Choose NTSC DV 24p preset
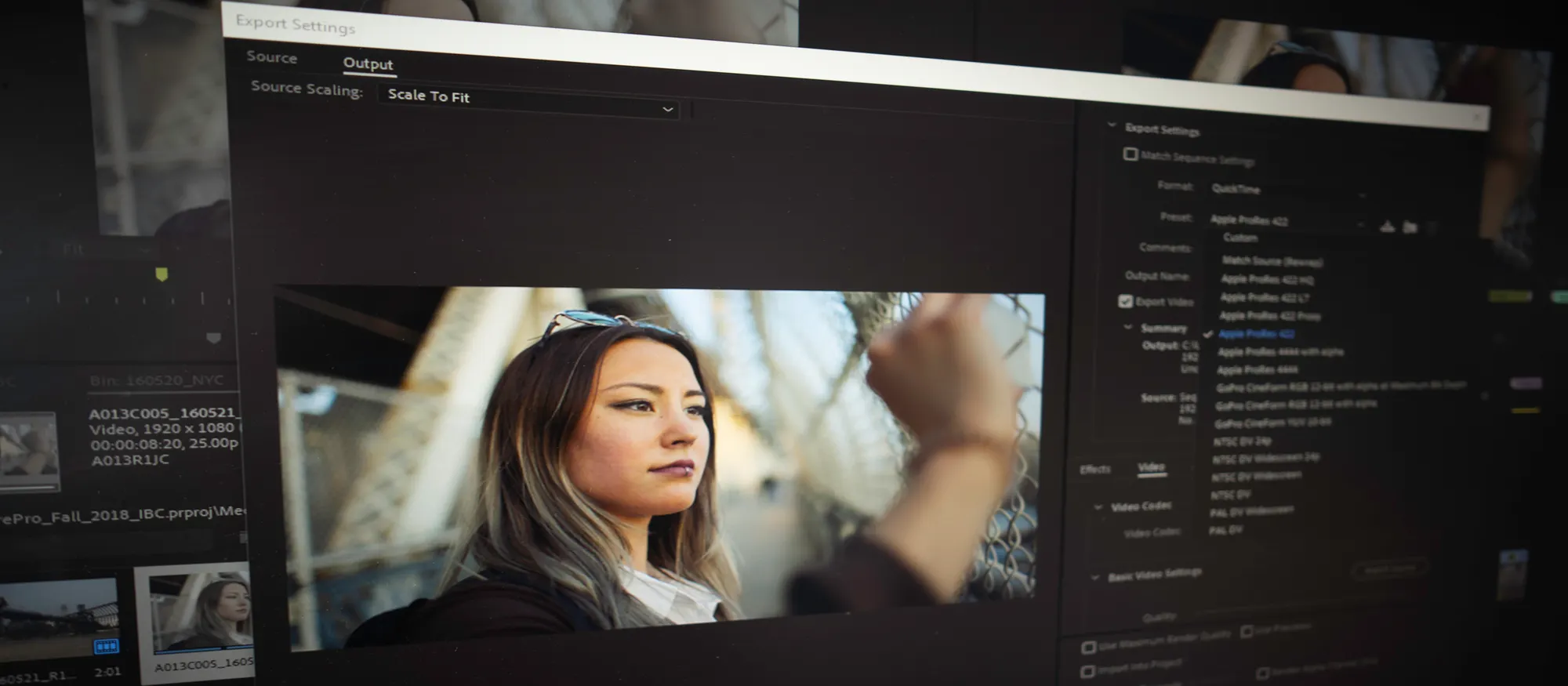This screenshot has height=686, width=1568. click(1242, 441)
